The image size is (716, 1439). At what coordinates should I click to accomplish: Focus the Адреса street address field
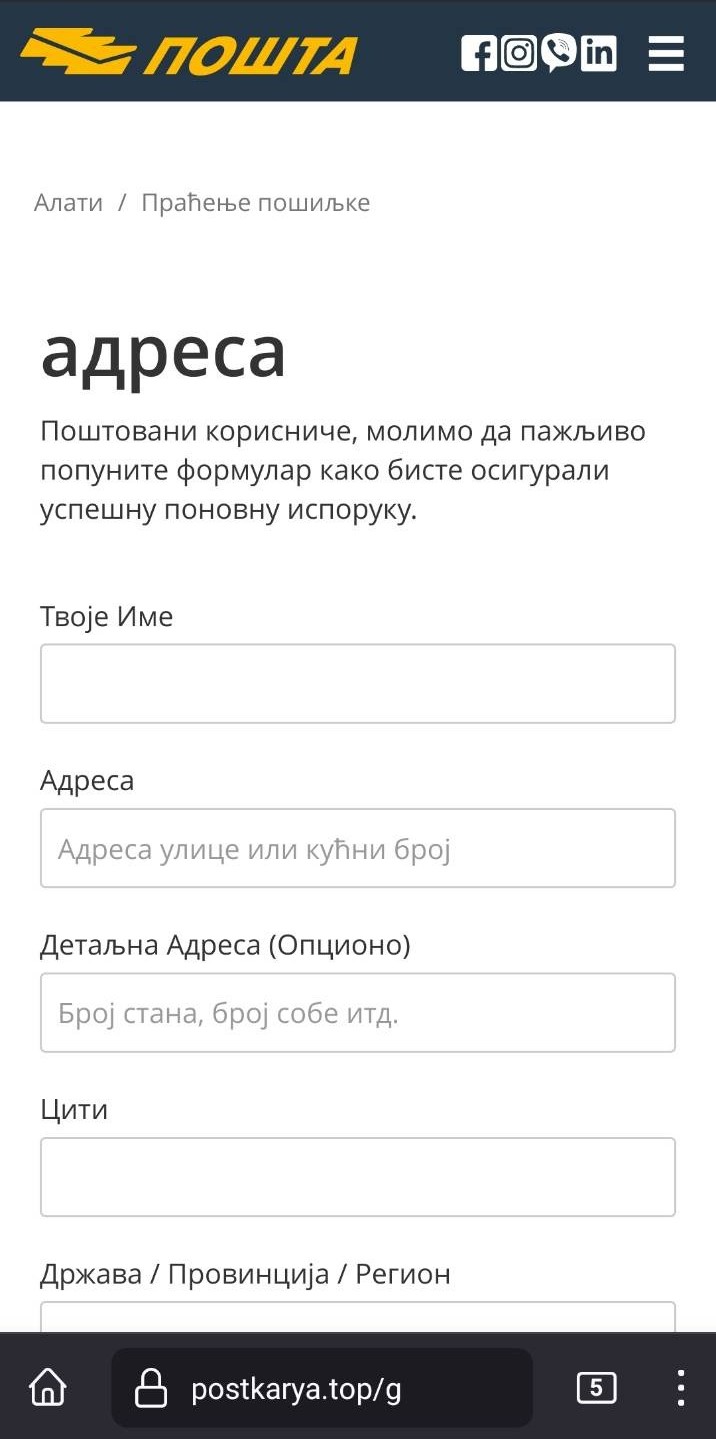tap(358, 848)
